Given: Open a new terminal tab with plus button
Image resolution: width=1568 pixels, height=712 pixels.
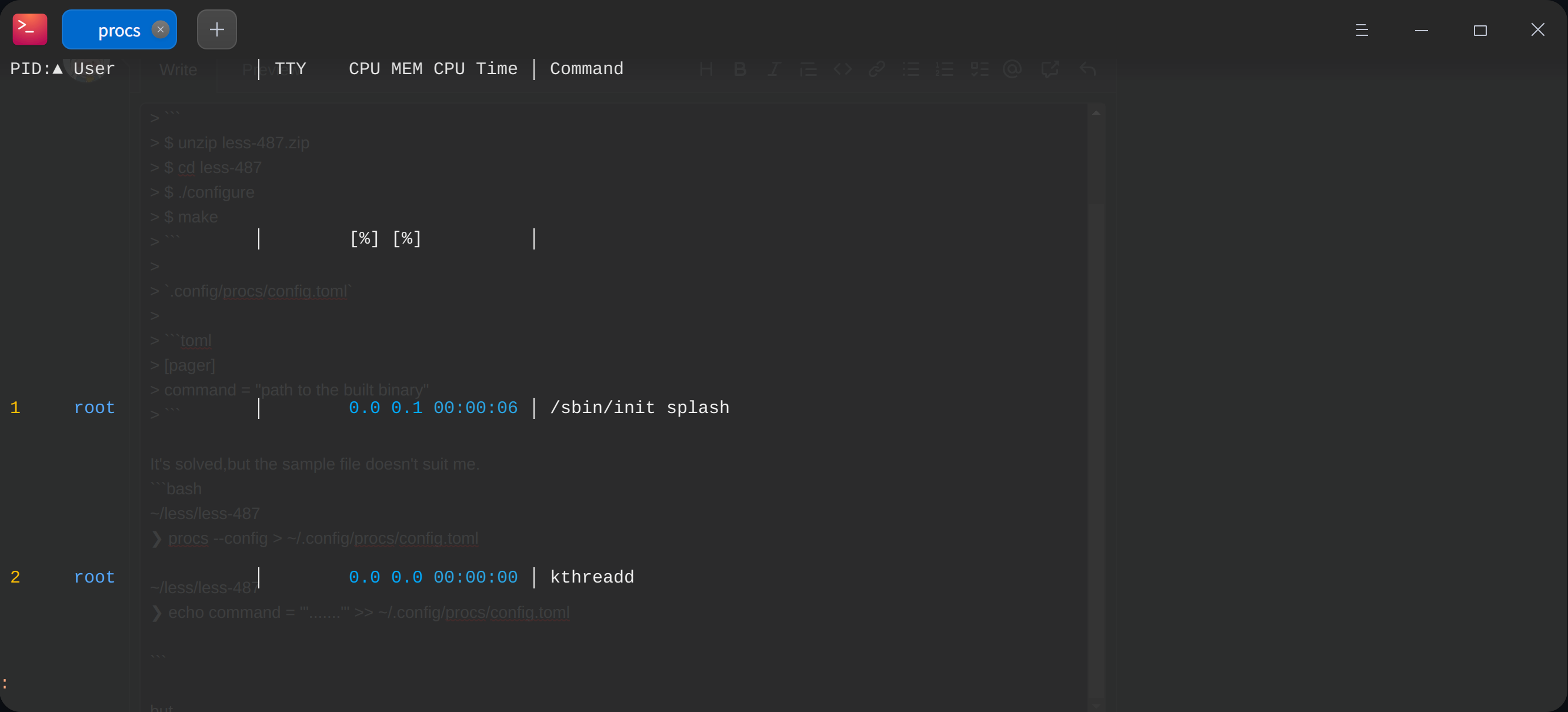Looking at the screenshot, I should click(216, 29).
